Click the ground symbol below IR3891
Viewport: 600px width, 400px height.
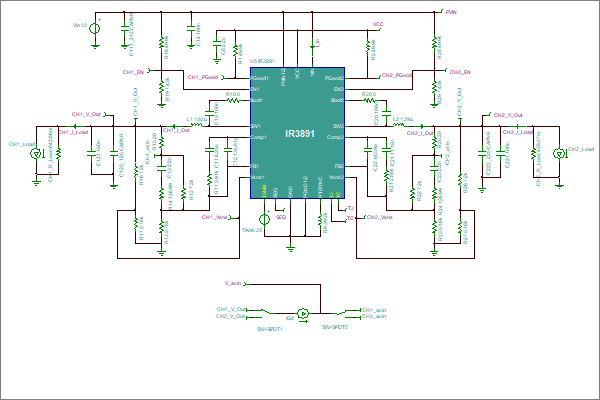(290, 248)
